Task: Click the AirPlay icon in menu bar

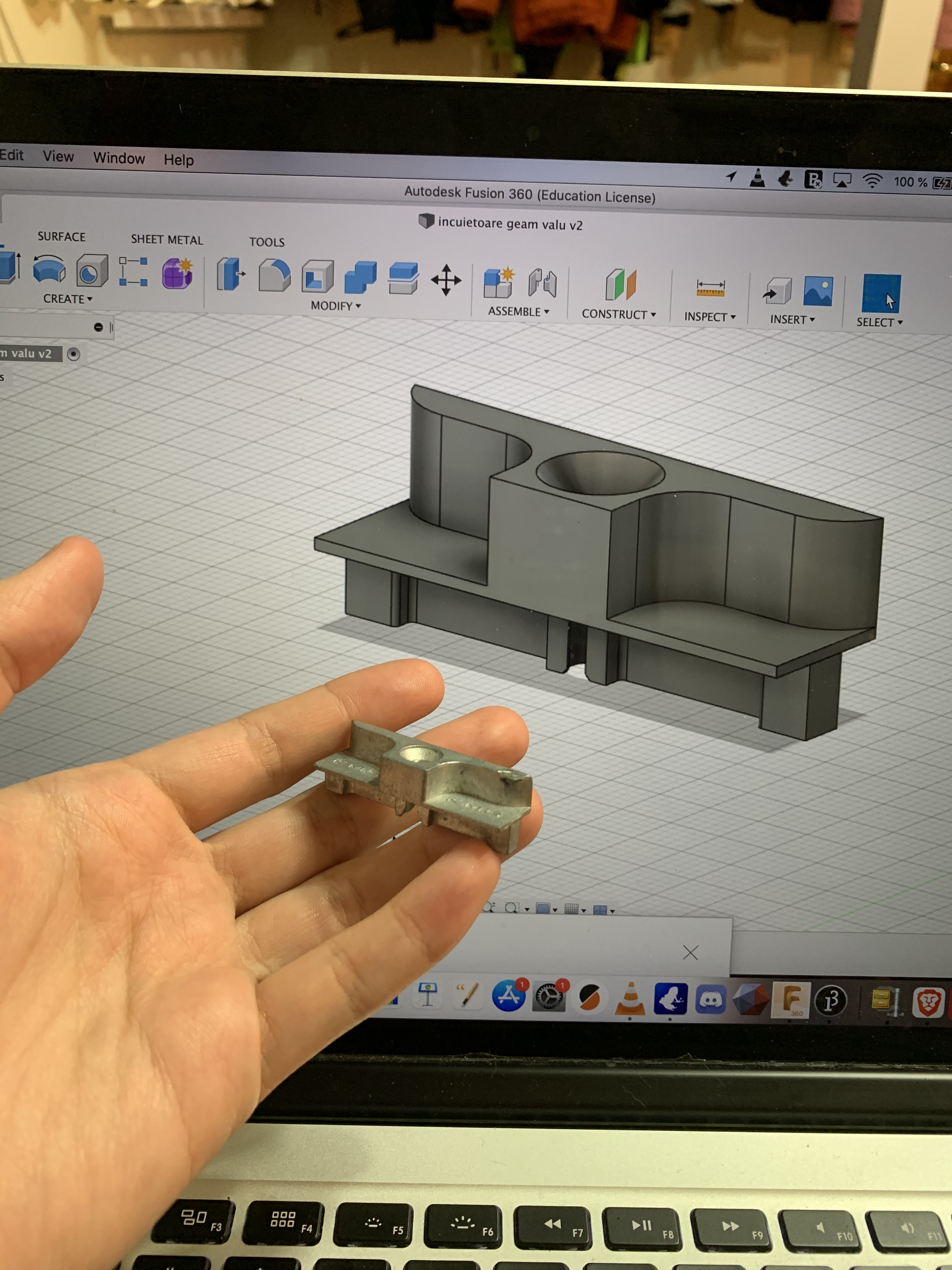Action: pos(842,181)
